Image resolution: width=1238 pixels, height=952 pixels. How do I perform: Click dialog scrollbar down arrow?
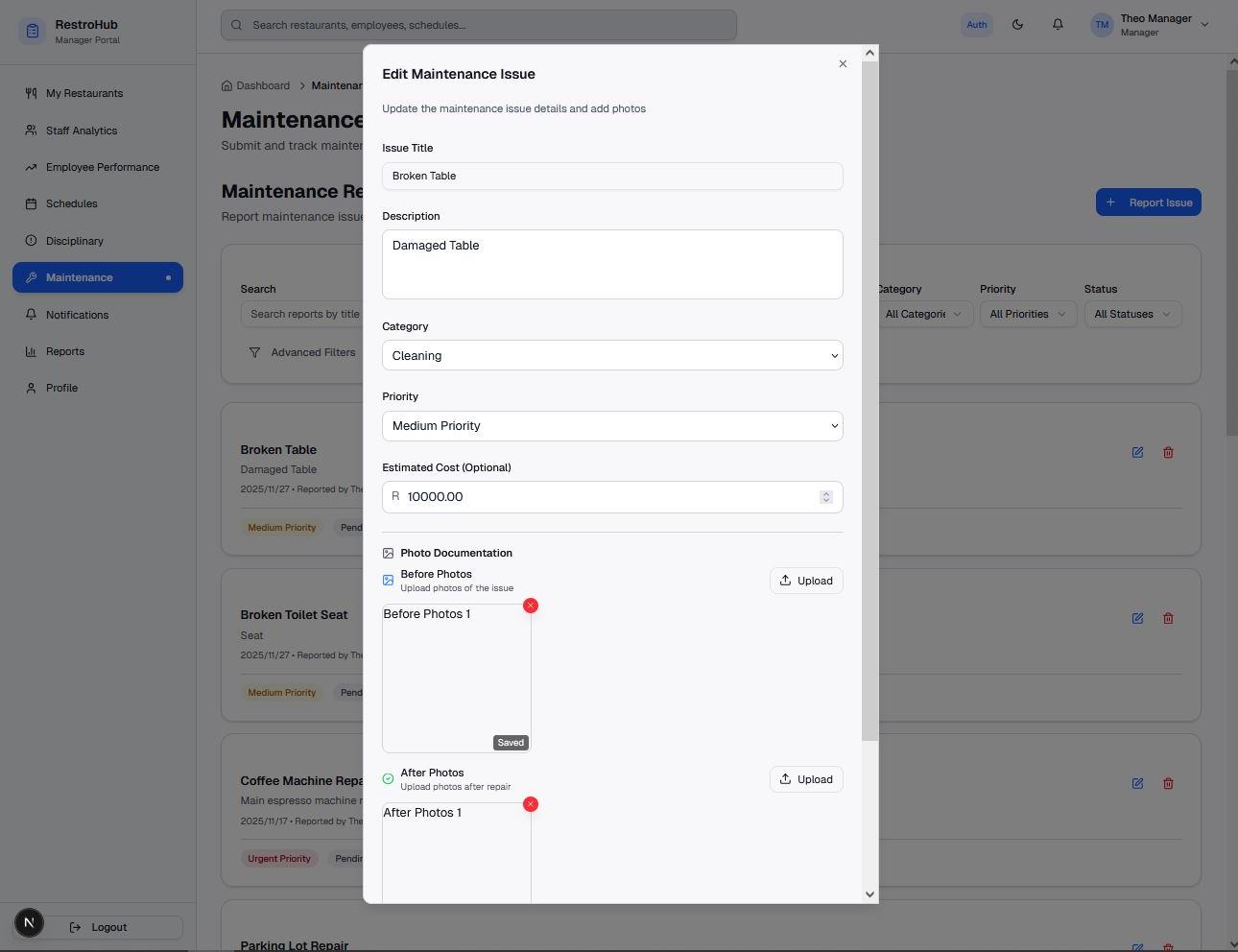click(x=869, y=894)
